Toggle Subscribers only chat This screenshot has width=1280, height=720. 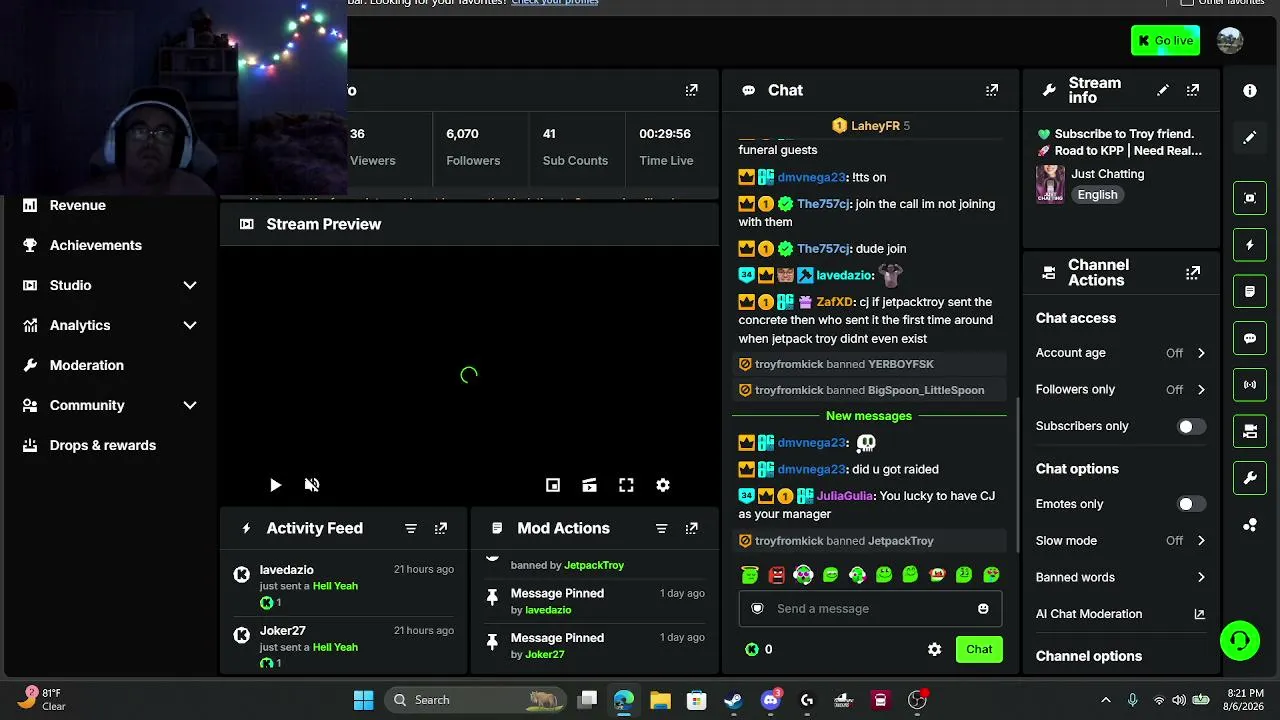pyautogui.click(x=1190, y=426)
